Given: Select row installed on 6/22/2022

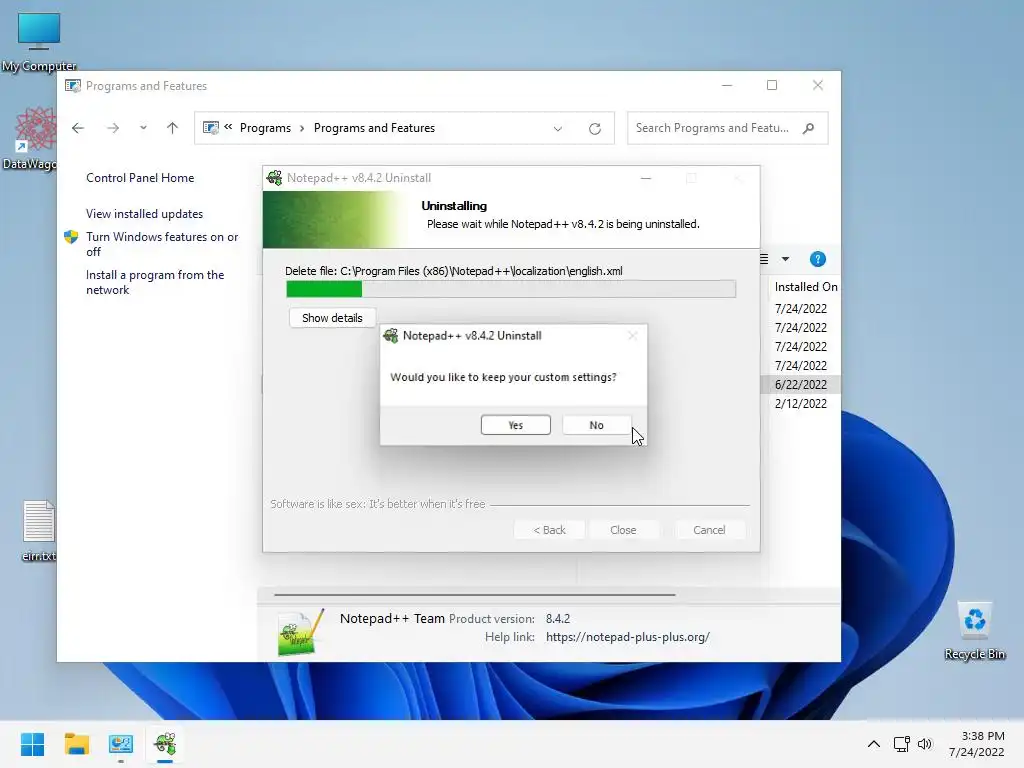Looking at the screenshot, I should tap(801, 385).
